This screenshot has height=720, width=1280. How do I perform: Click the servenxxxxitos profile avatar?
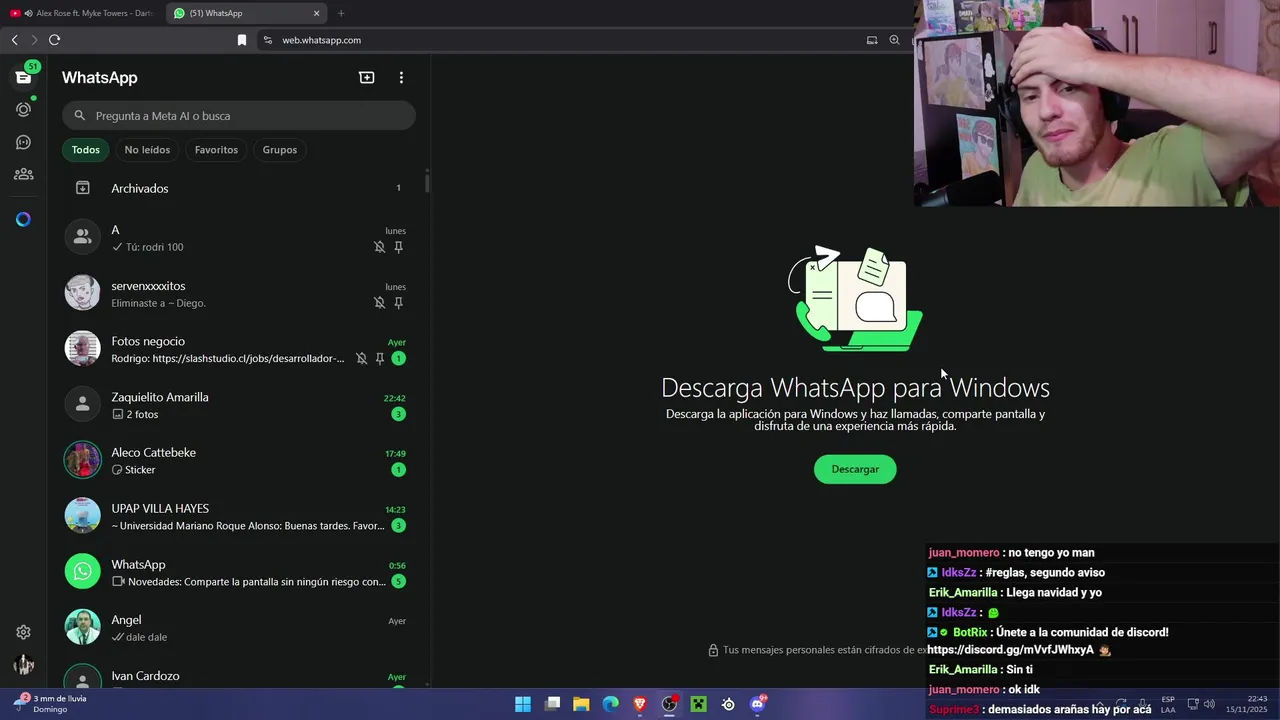[83, 293]
